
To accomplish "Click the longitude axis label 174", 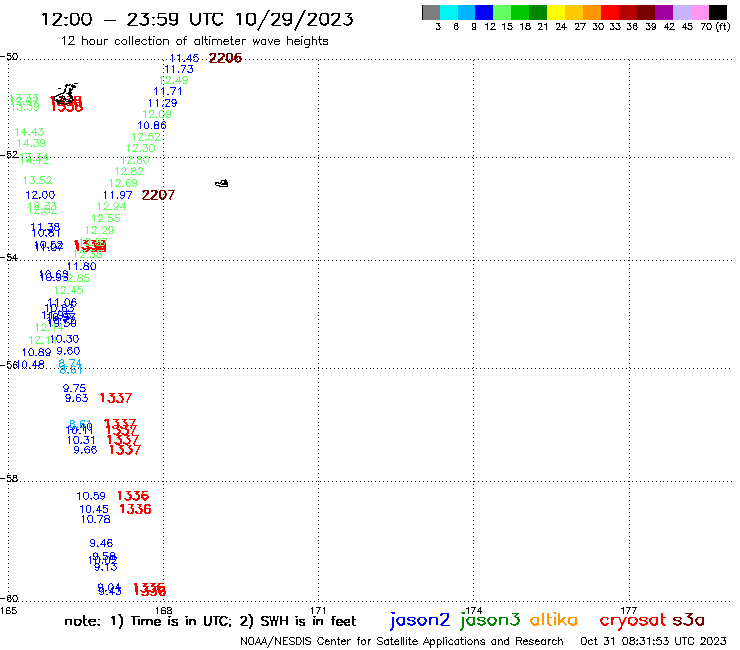I will [x=474, y=610].
